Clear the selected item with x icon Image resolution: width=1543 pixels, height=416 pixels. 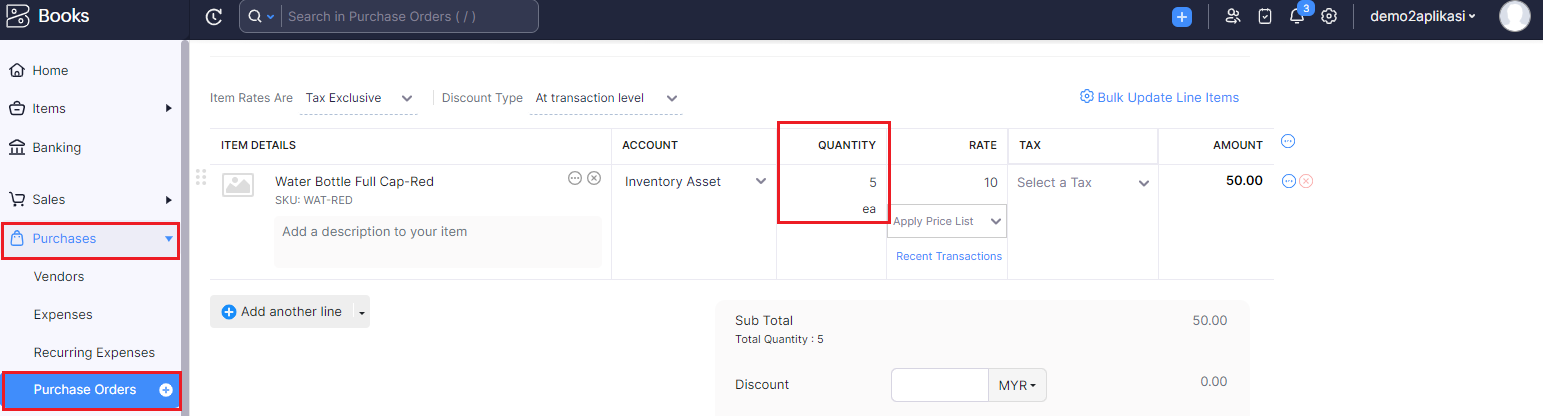point(594,178)
